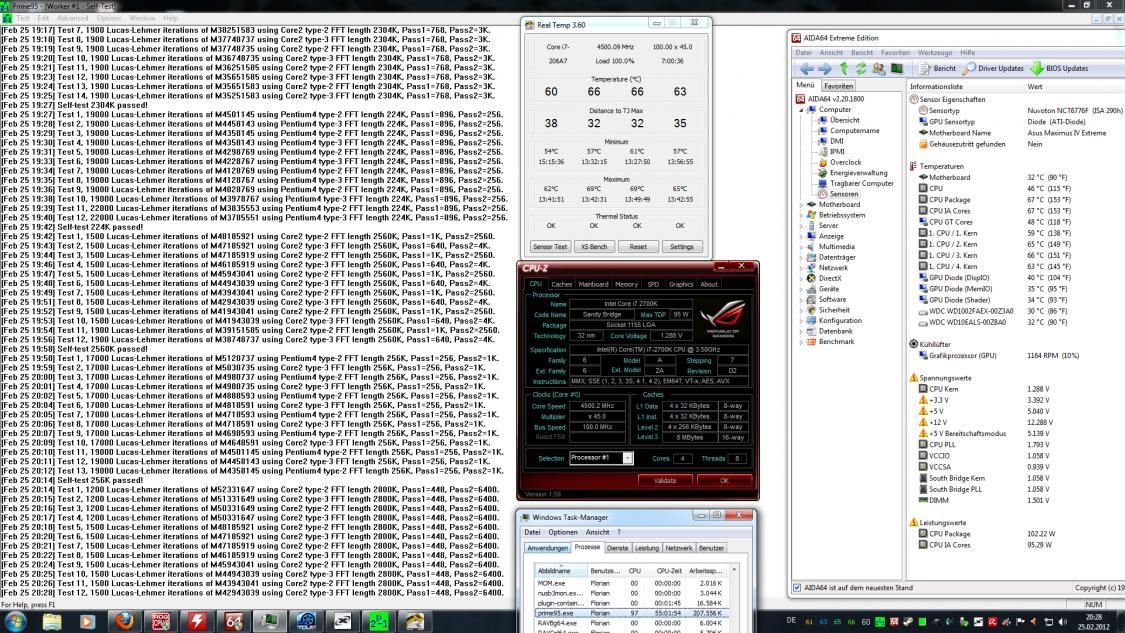The image size is (1125, 633).
Task: Open the Graphics tab in CPU-Z
Action: pyautogui.click(x=680, y=284)
